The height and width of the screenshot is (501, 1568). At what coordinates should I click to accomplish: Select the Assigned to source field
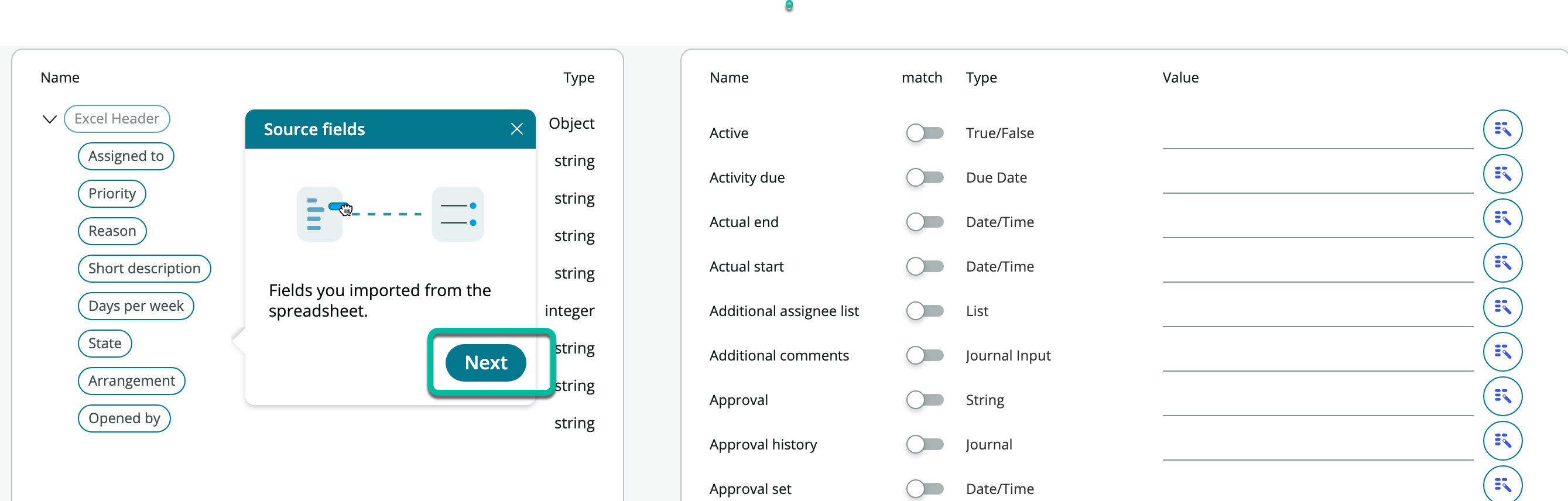click(125, 156)
